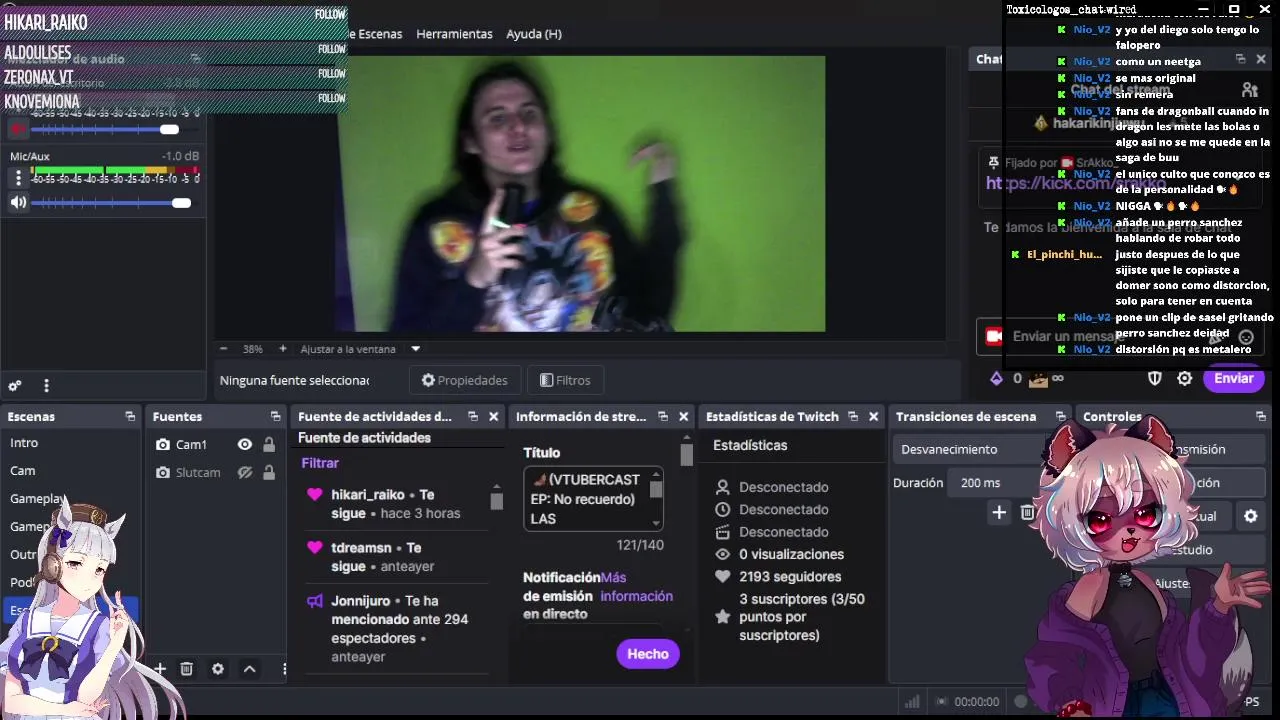Click Jonnijuro mention megaphone icon
This screenshot has height=720, width=1280.
315,601
